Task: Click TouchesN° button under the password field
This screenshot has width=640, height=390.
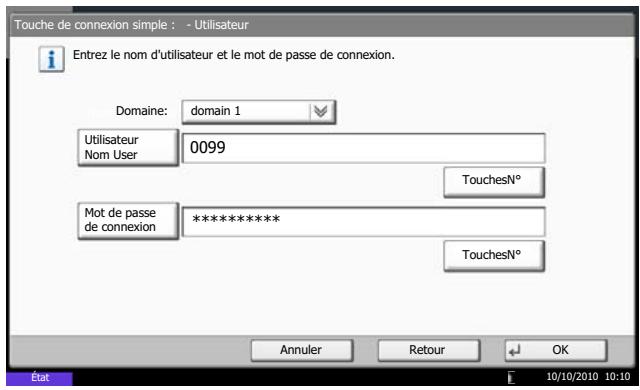Action: click(494, 255)
